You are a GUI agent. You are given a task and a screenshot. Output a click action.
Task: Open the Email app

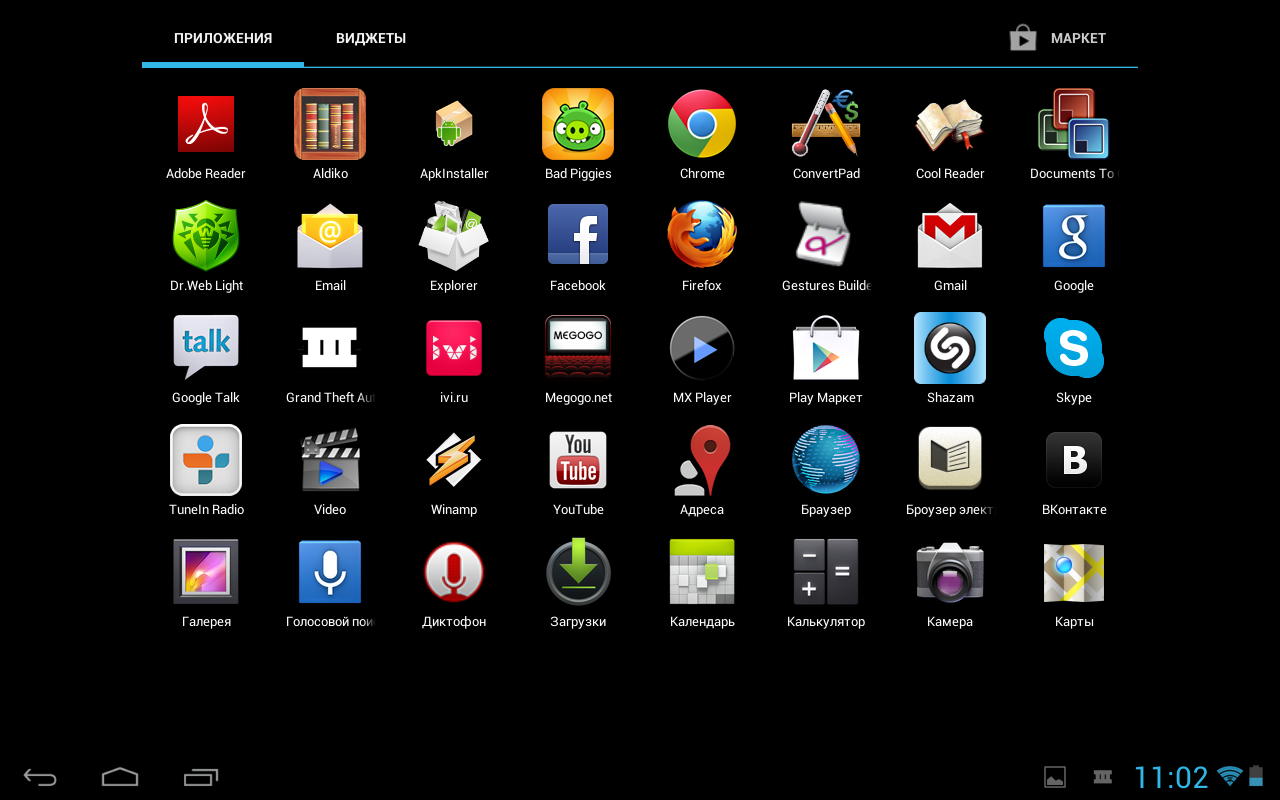tap(330, 236)
